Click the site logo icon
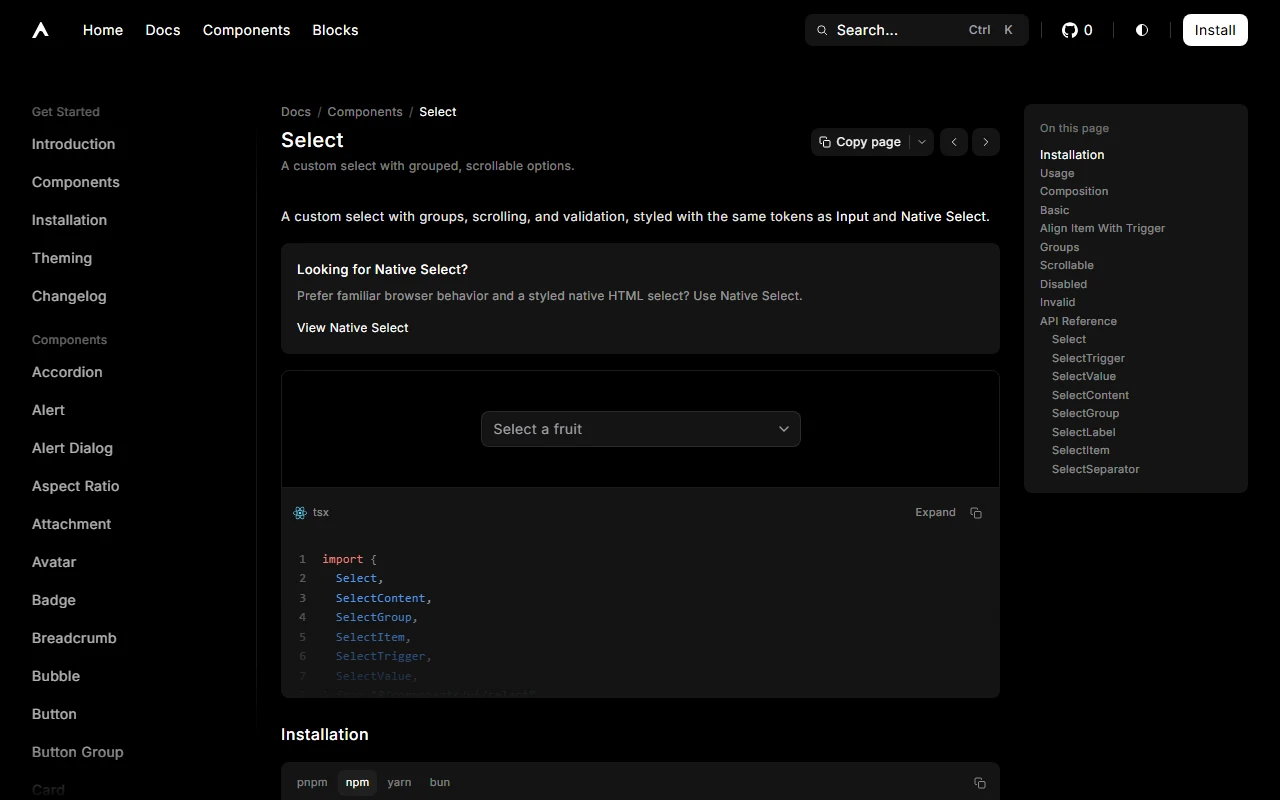 coord(40,30)
